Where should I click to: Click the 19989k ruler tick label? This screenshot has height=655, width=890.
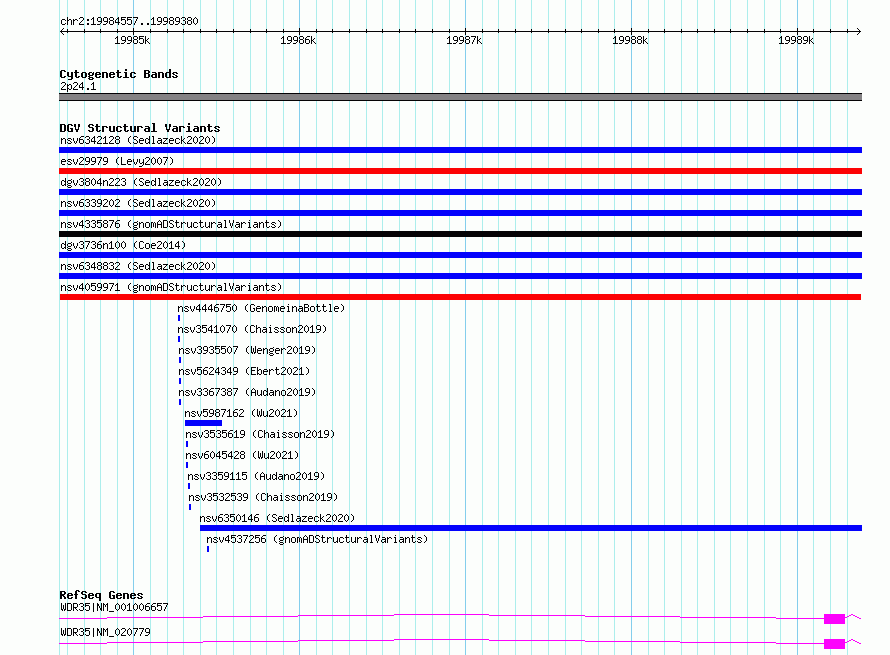point(796,40)
